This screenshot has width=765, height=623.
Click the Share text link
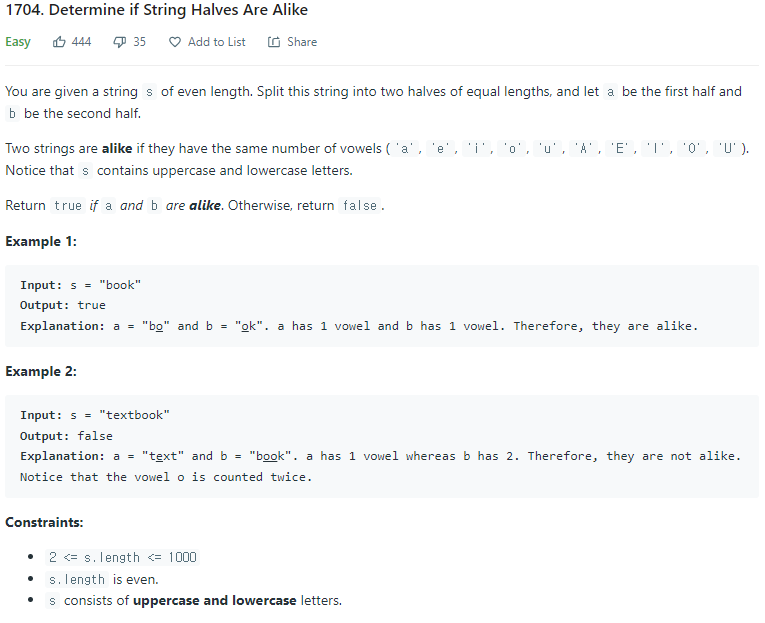coord(301,42)
